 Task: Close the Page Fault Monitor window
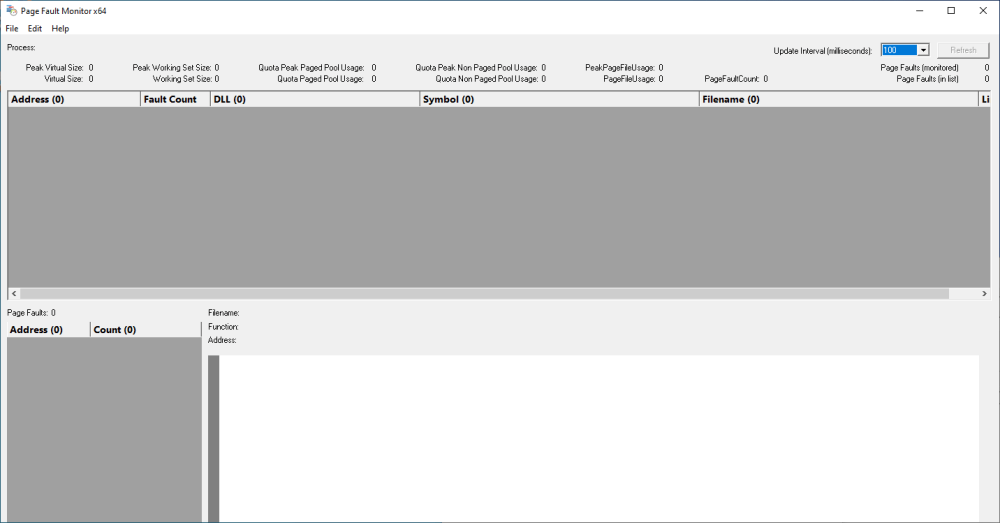click(983, 11)
